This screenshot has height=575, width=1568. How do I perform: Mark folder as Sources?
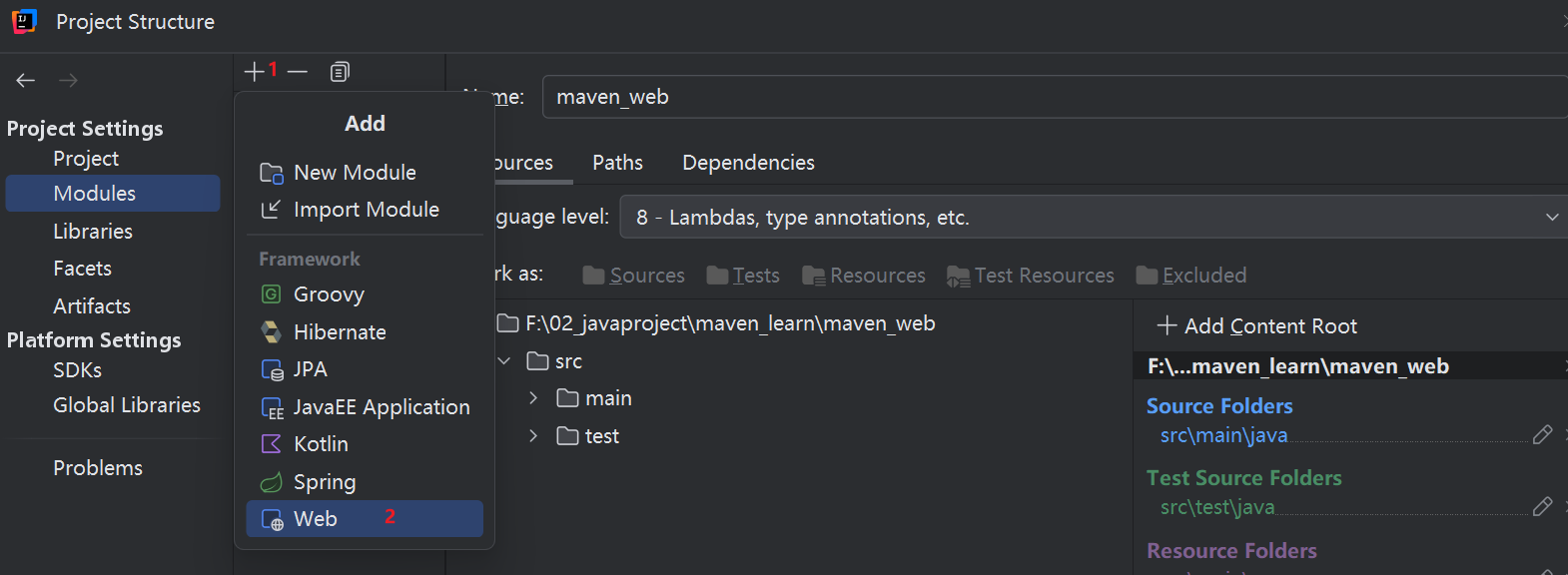coord(634,276)
